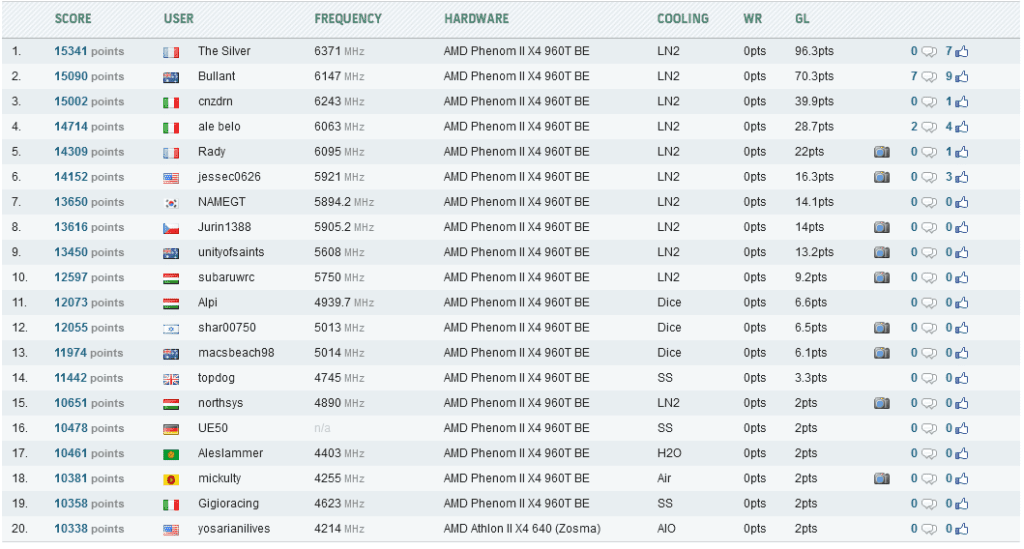Give a thumbs-up to yosarianilives' submission
The image size is (1024, 549).
(x=961, y=529)
